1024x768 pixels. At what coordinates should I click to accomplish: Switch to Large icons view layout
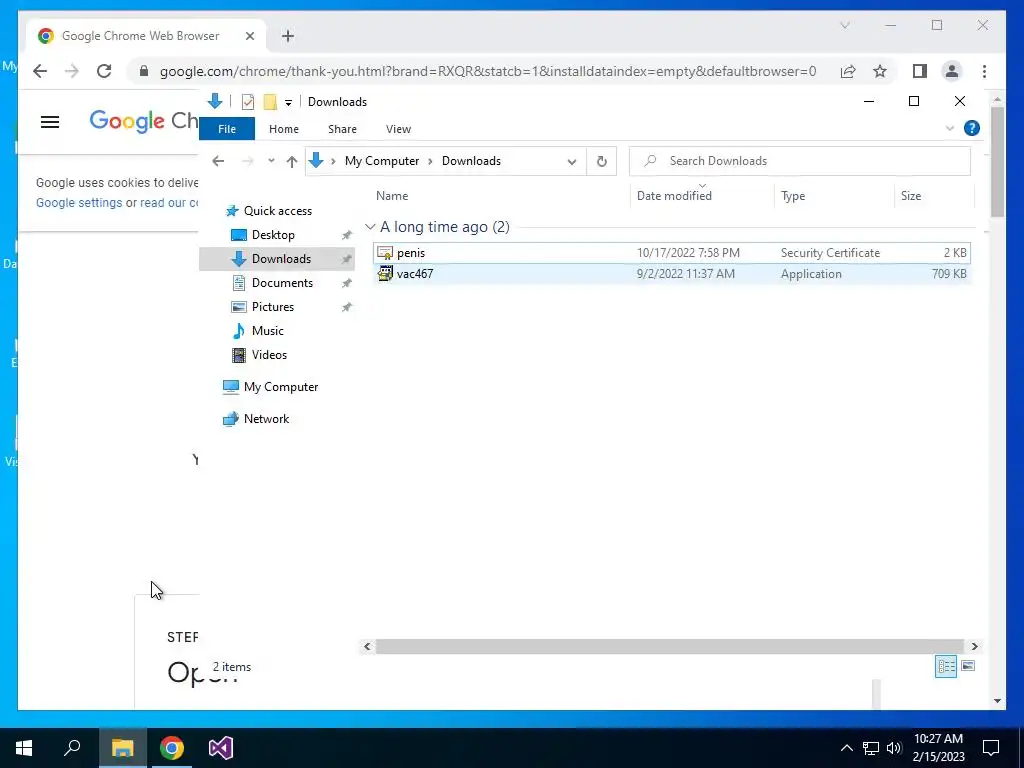[968, 666]
